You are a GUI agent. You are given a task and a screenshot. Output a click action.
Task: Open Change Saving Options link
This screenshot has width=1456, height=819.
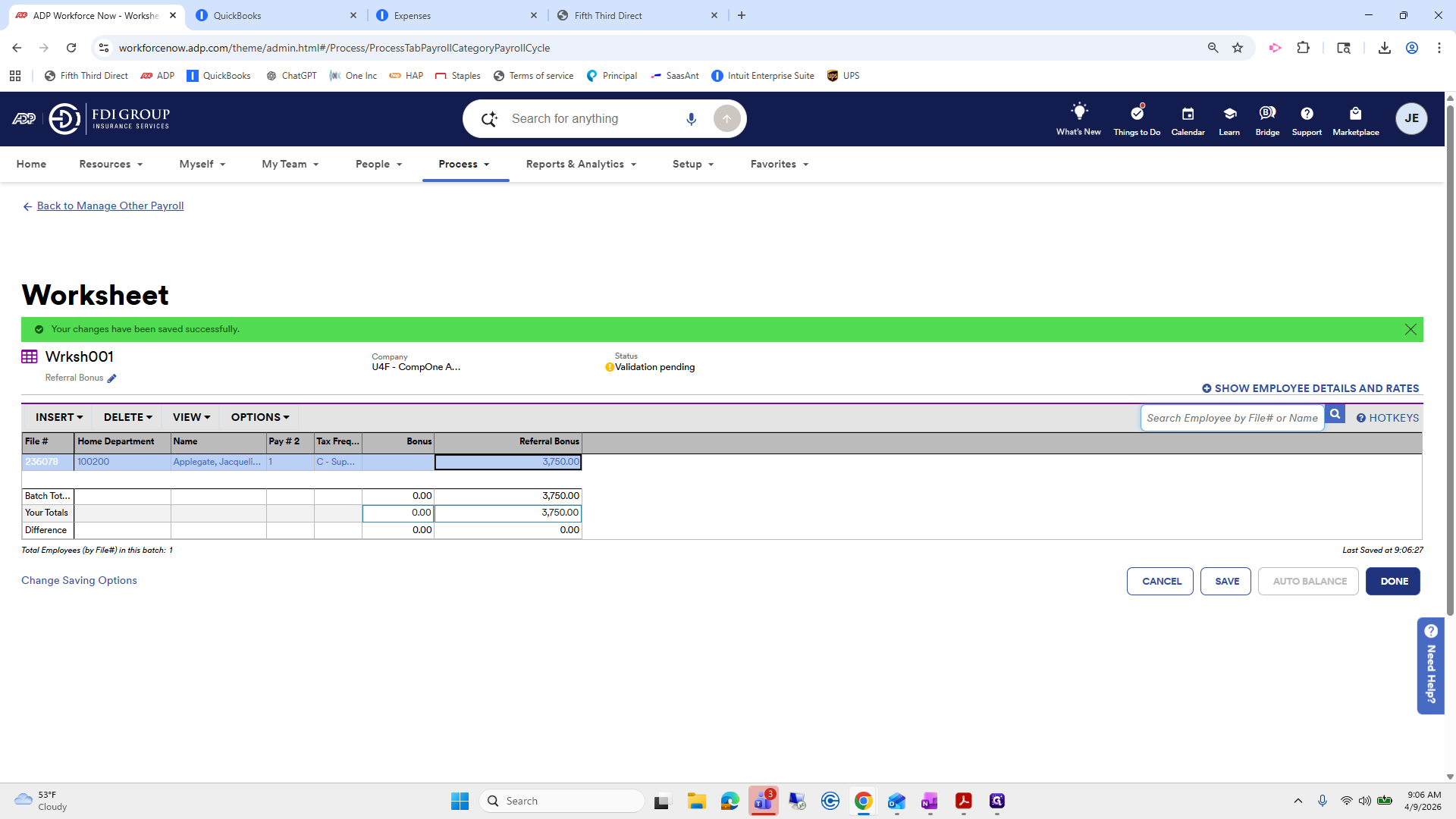coord(79,580)
